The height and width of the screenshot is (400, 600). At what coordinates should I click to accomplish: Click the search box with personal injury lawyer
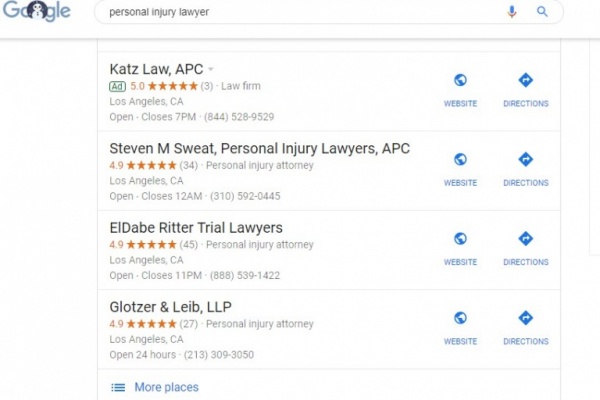(300, 12)
